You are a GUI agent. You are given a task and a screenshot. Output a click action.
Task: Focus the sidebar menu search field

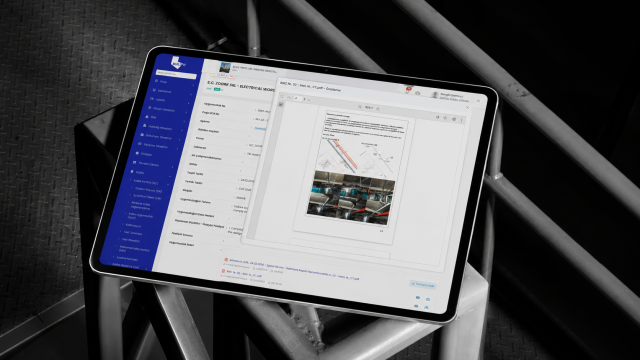point(176,75)
